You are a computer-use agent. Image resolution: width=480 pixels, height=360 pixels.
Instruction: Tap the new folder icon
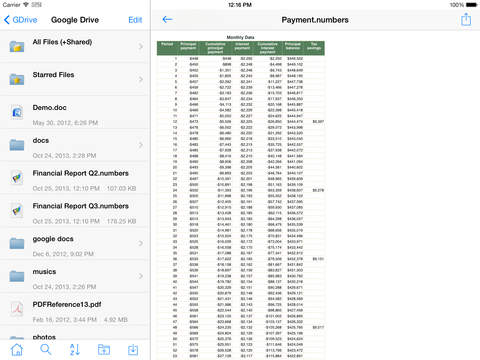[104, 350]
